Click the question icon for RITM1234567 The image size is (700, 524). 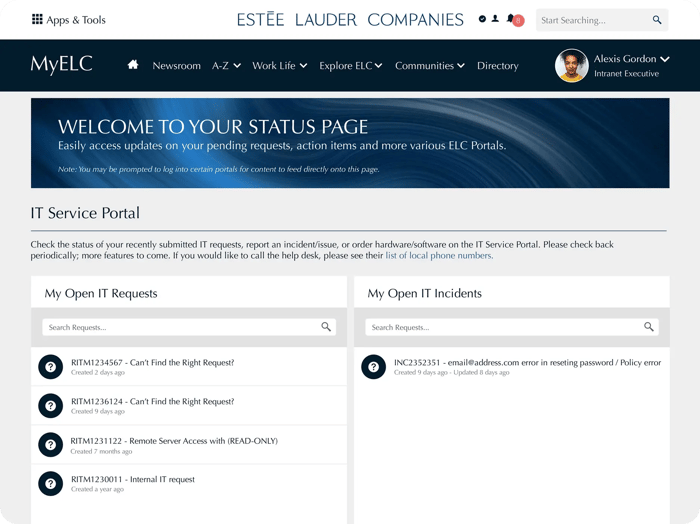[50, 367]
